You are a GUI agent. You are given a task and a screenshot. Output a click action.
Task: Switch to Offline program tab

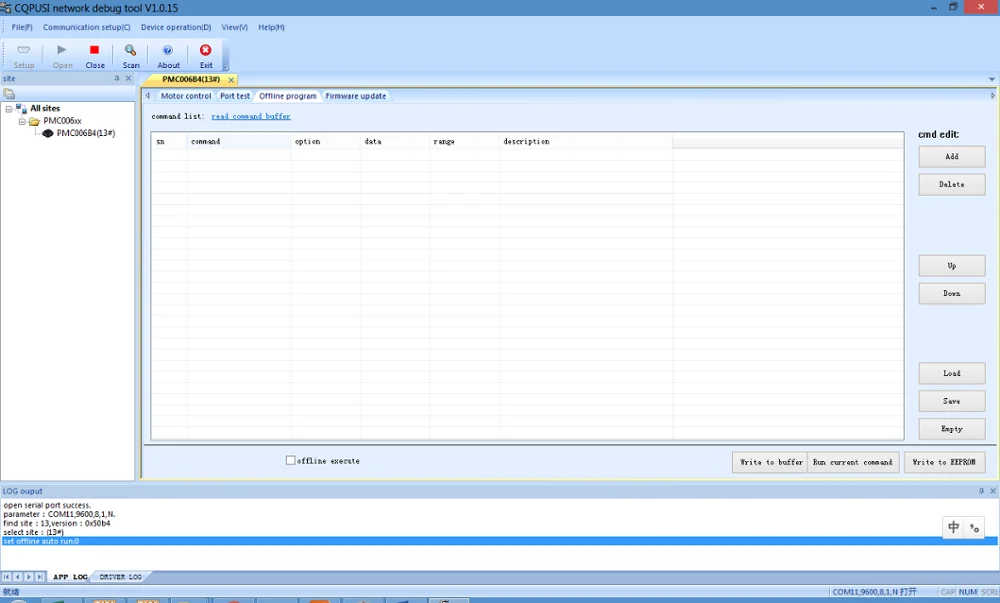pyautogui.click(x=288, y=96)
